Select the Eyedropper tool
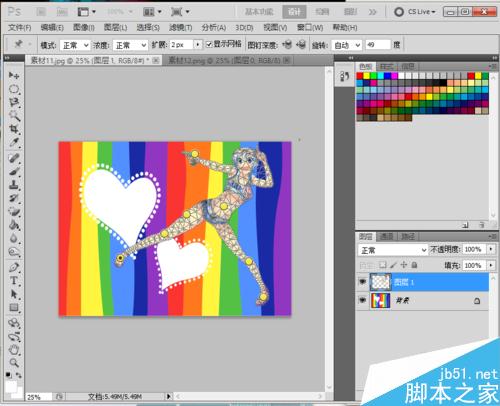 point(14,142)
